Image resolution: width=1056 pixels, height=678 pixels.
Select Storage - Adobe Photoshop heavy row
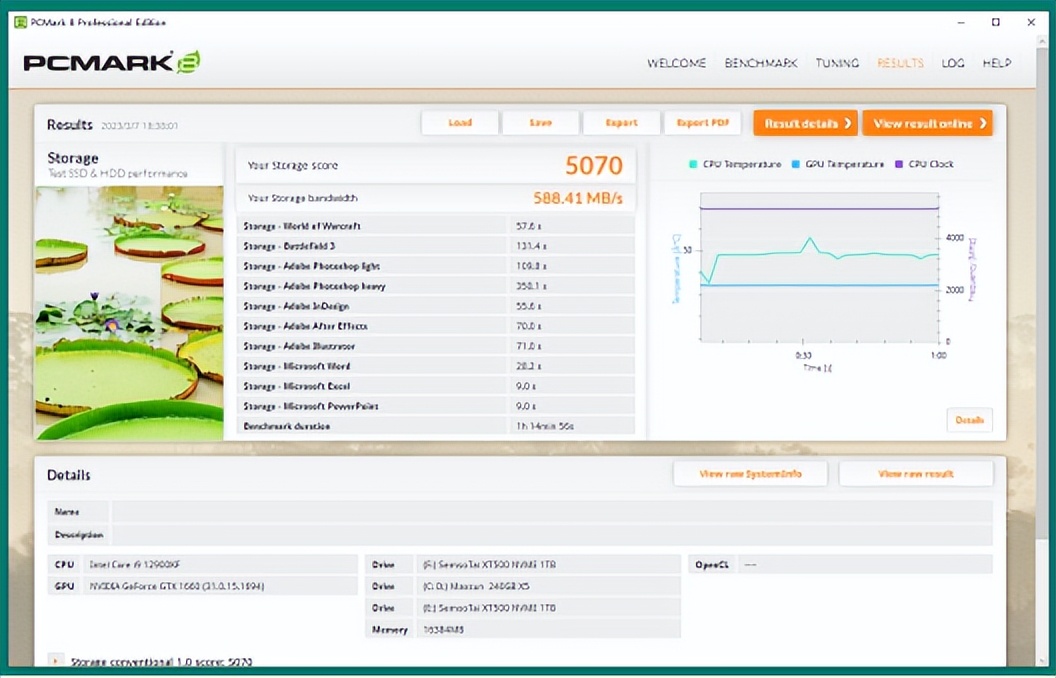click(x=436, y=286)
